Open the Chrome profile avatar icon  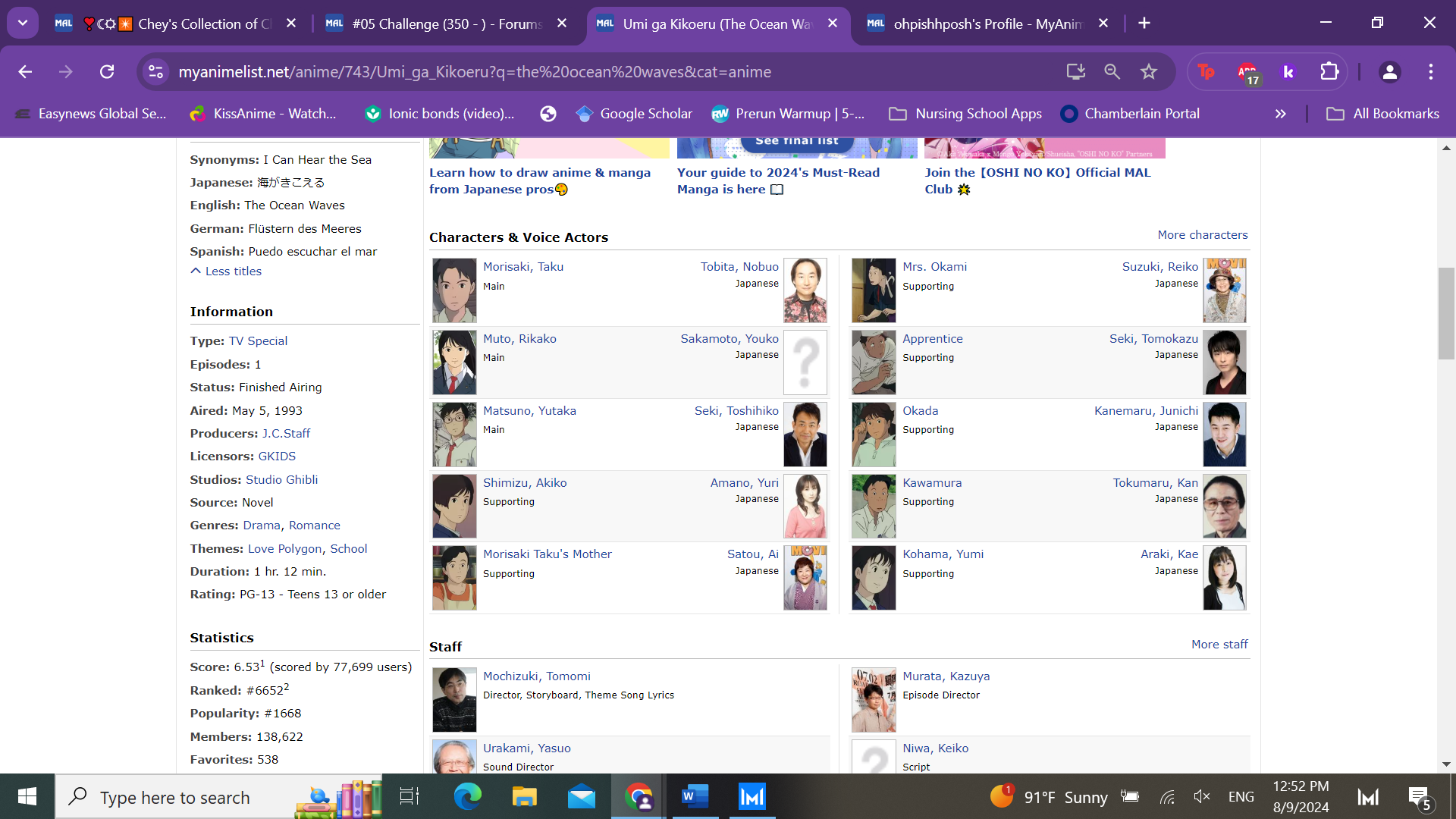1389,71
